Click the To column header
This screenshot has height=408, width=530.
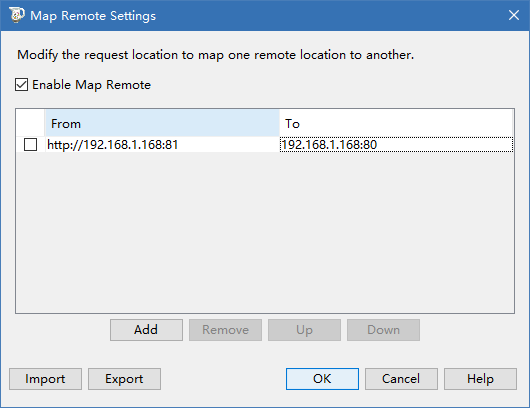point(396,123)
